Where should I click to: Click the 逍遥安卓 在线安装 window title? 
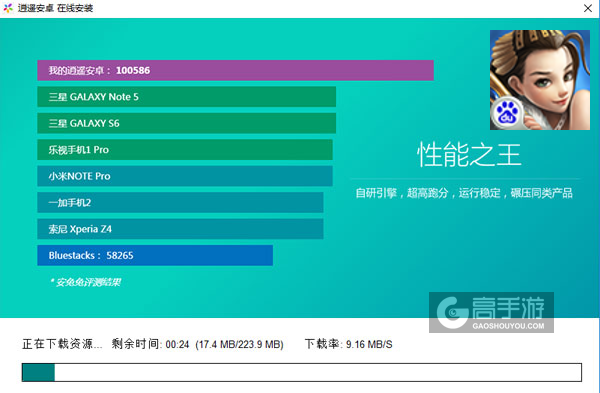pos(55,8)
